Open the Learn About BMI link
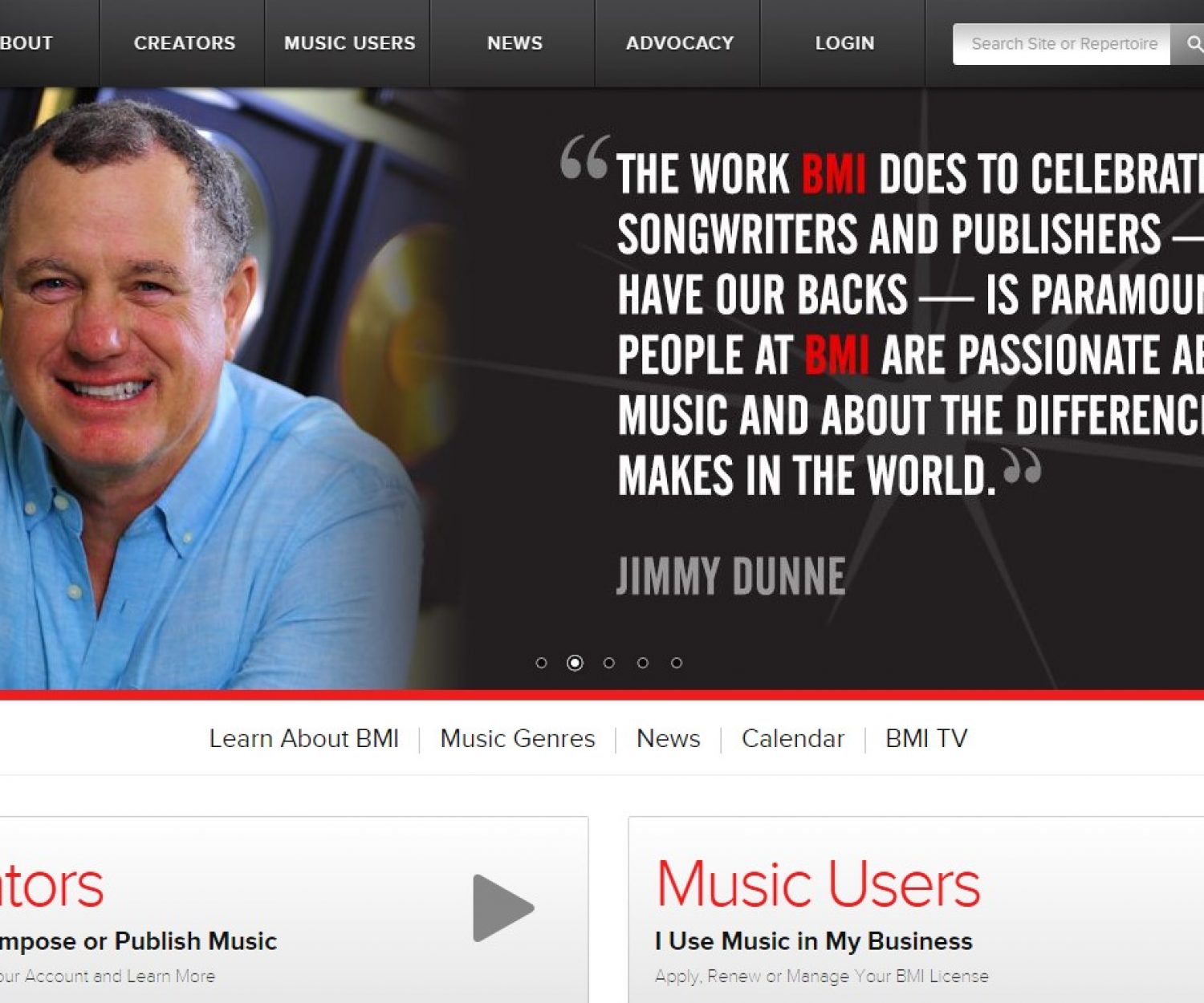Image resolution: width=1204 pixels, height=1003 pixels. [303, 738]
